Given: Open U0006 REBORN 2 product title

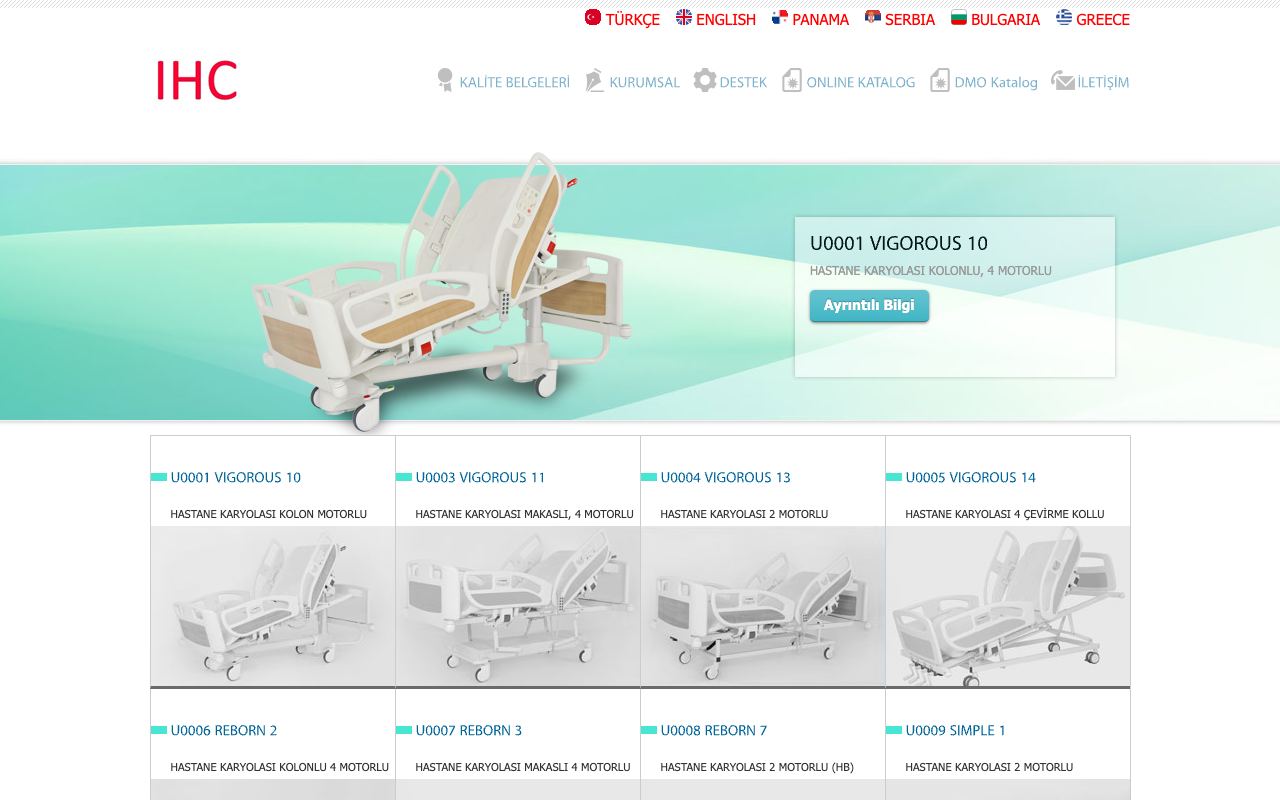Looking at the screenshot, I should [x=224, y=731].
